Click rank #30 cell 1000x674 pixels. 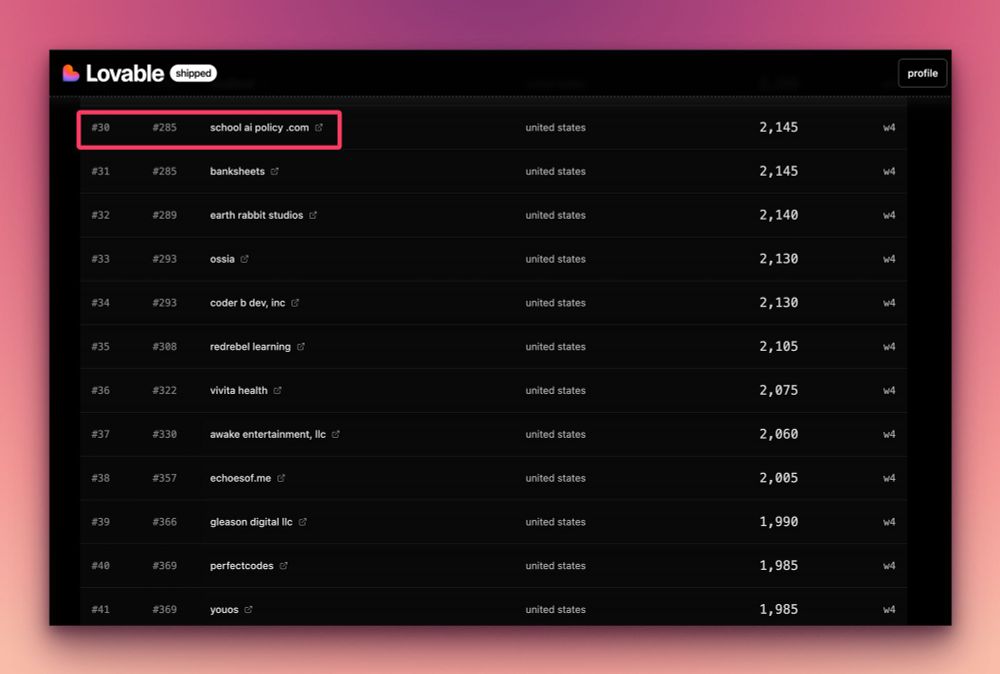pyautogui.click(x=100, y=128)
